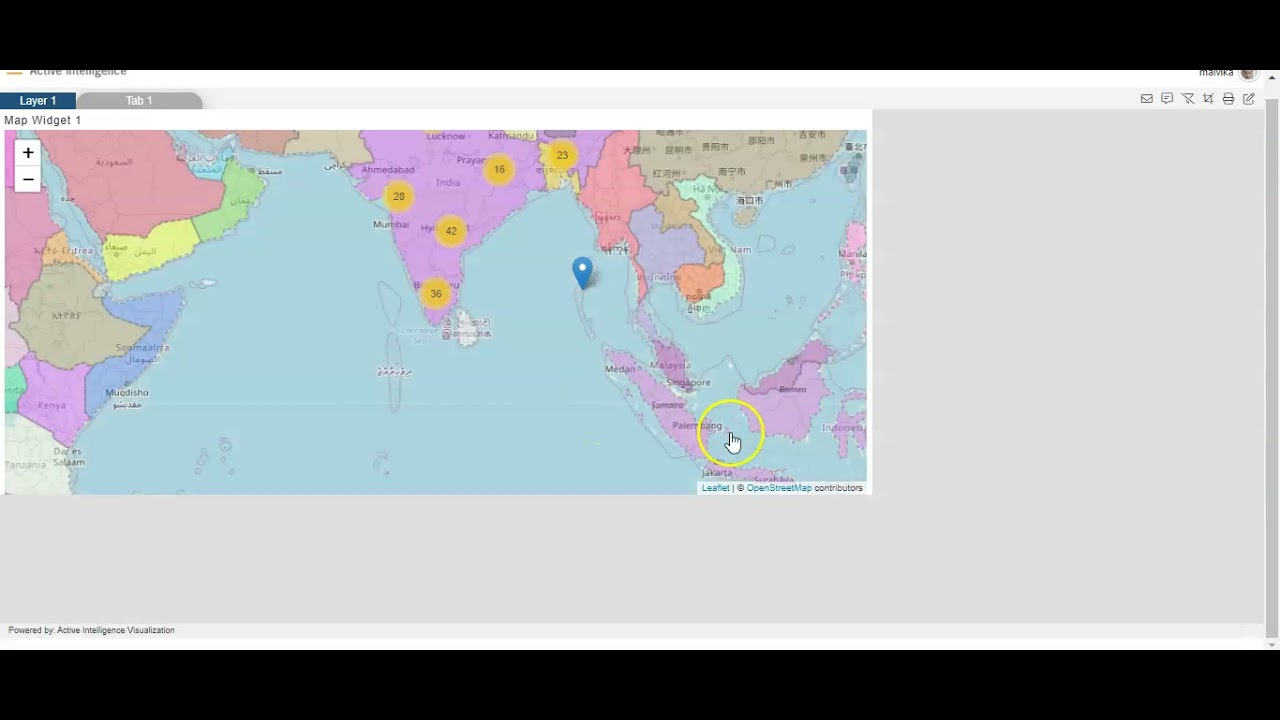Click the Malaysia label on map
Viewport: 1280px width, 720px height.
click(x=671, y=366)
